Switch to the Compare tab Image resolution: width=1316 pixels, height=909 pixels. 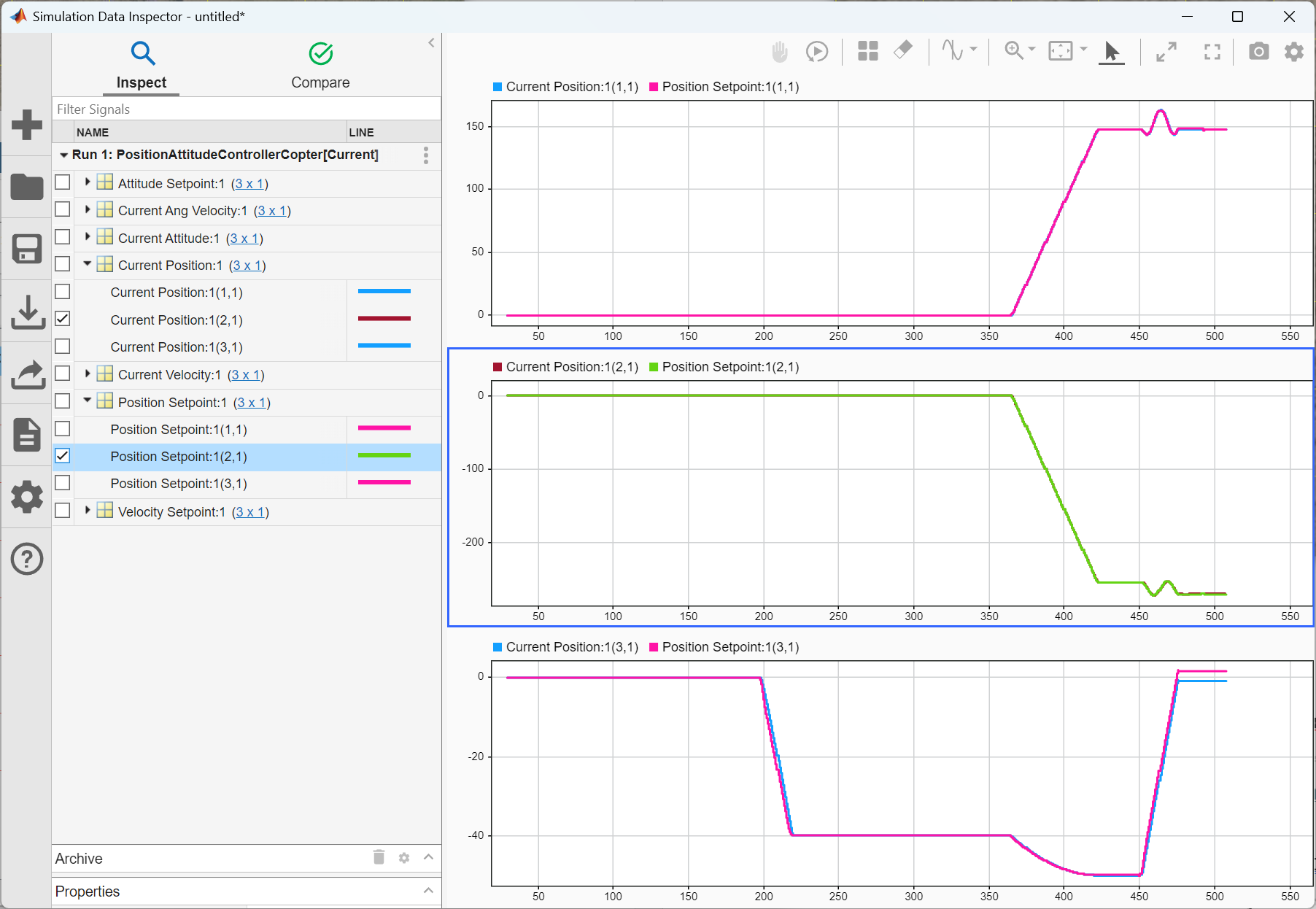(320, 65)
